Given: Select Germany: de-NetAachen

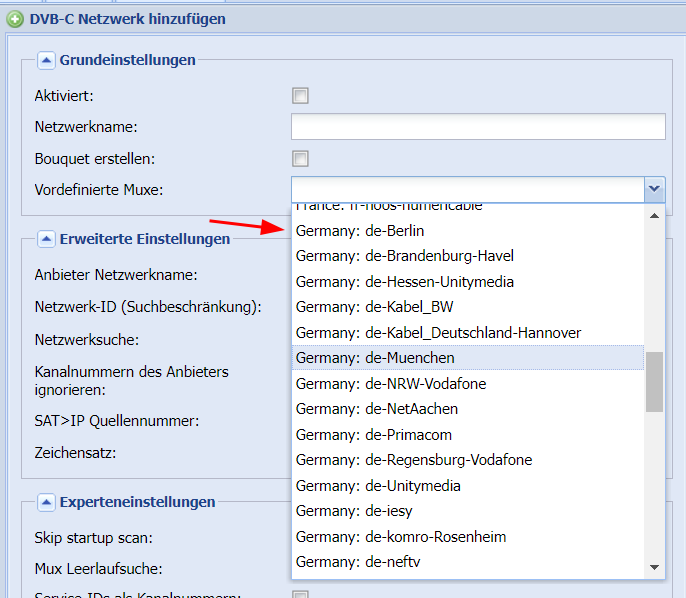Looking at the screenshot, I should click(x=468, y=409).
